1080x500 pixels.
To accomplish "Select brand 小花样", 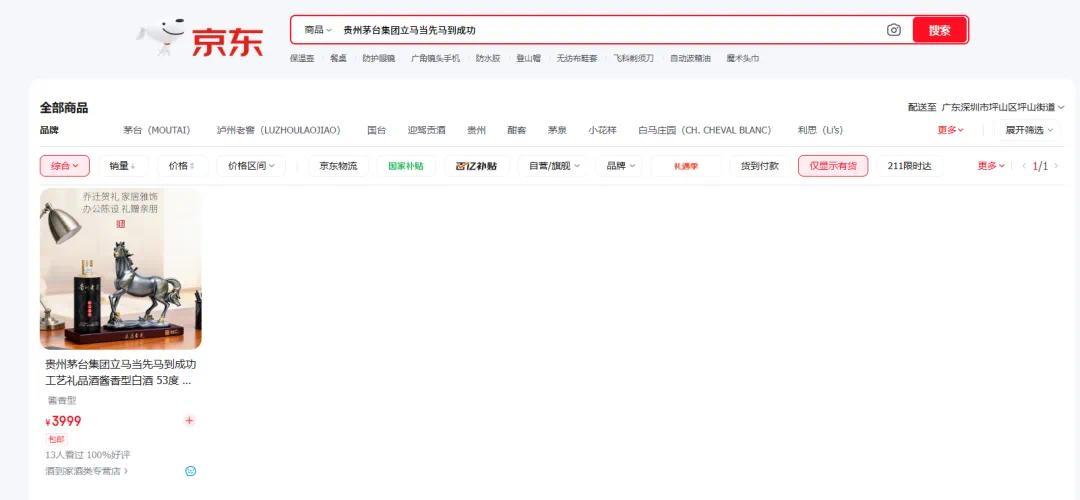I will coord(603,130).
